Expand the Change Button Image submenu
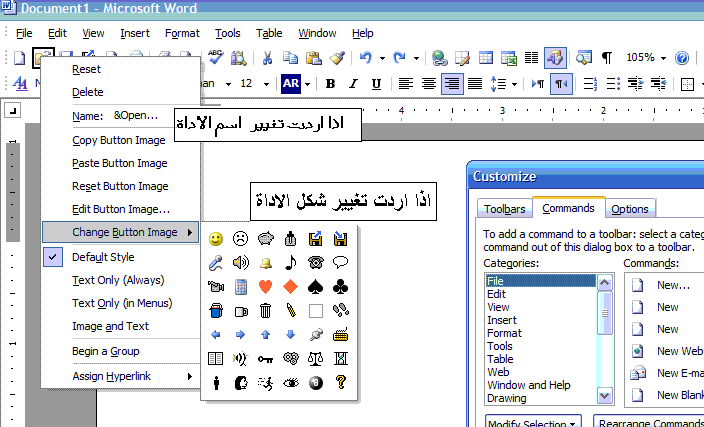The width and height of the screenshot is (704, 427). pos(120,232)
